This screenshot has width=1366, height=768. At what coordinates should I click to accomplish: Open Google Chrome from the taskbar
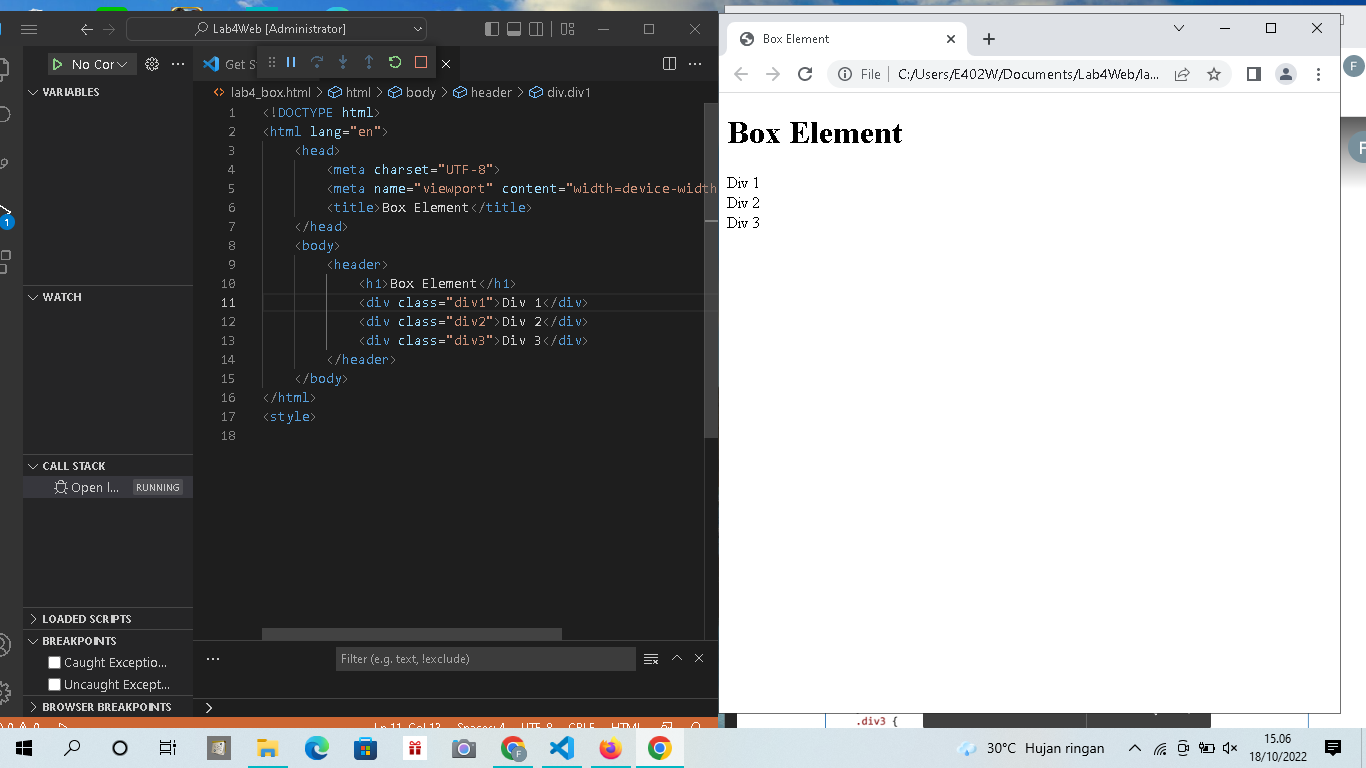(659, 747)
